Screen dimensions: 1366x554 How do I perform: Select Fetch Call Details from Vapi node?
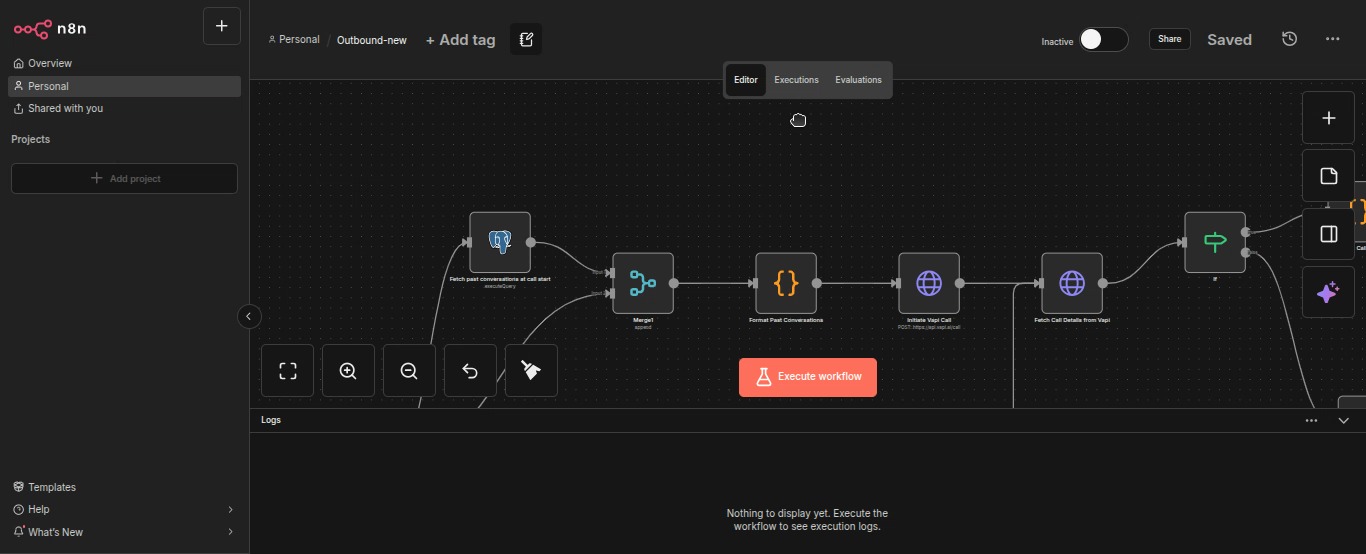[1072, 283]
